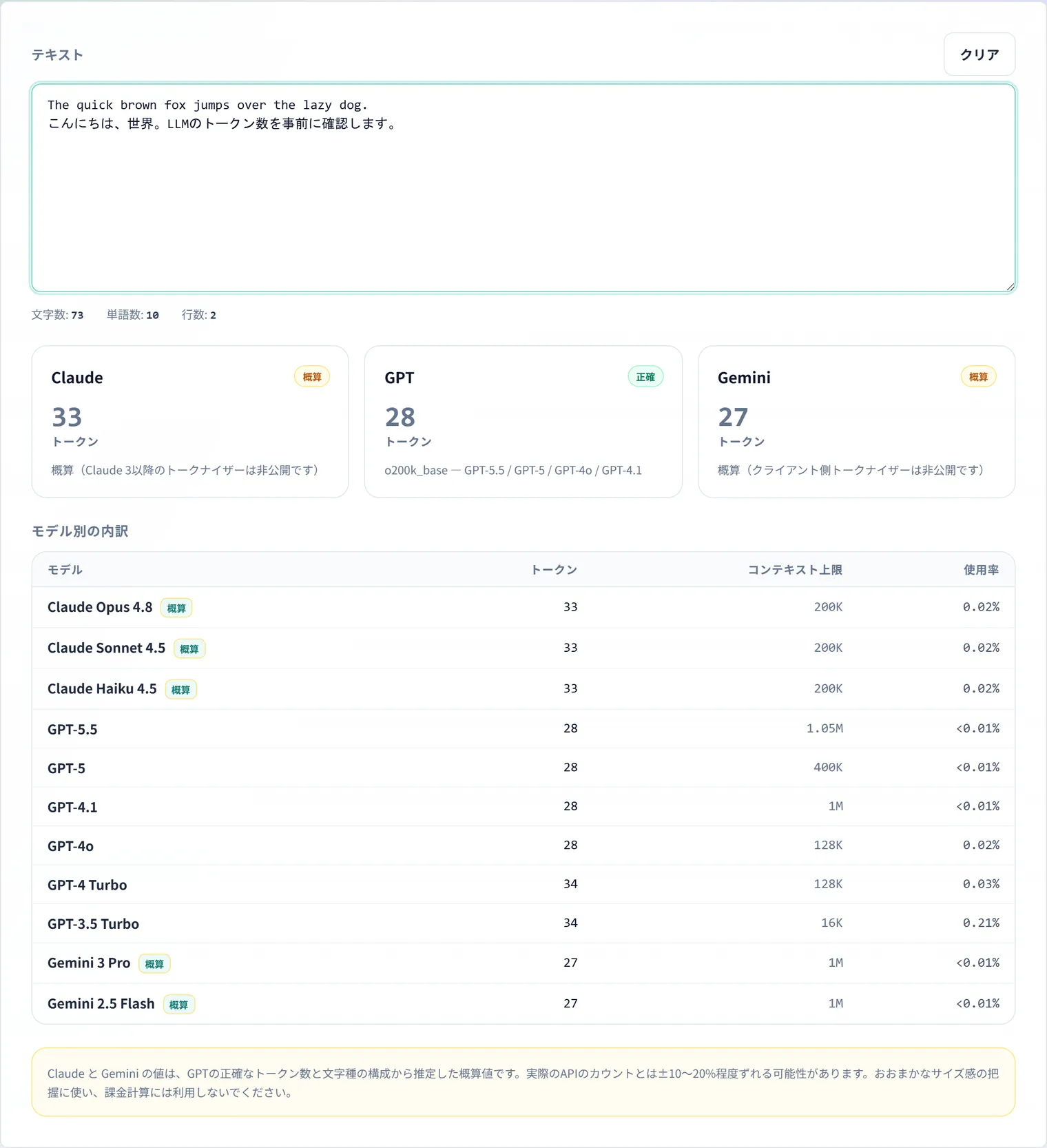
Task: Click the 128K context limit in the GPT-4o row
Action: pyautogui.click(x=828, y=845)
